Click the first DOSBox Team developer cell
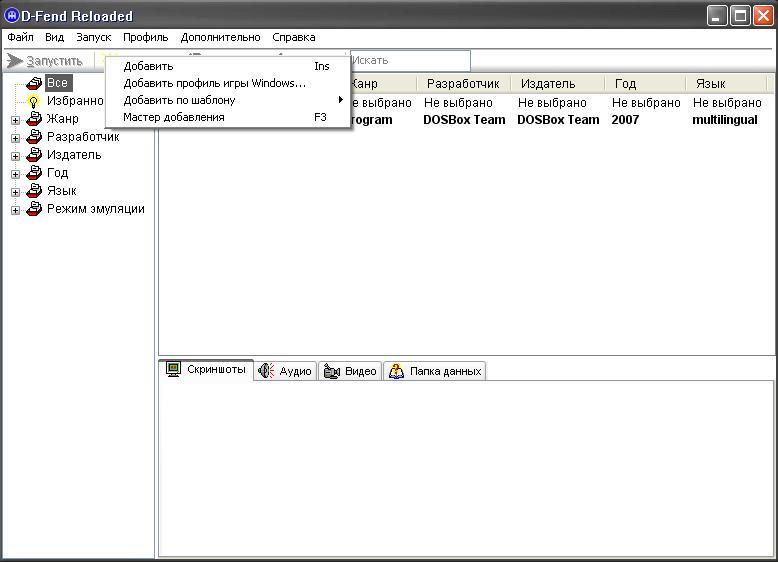778x562 pixels. [x=464, y=120]
